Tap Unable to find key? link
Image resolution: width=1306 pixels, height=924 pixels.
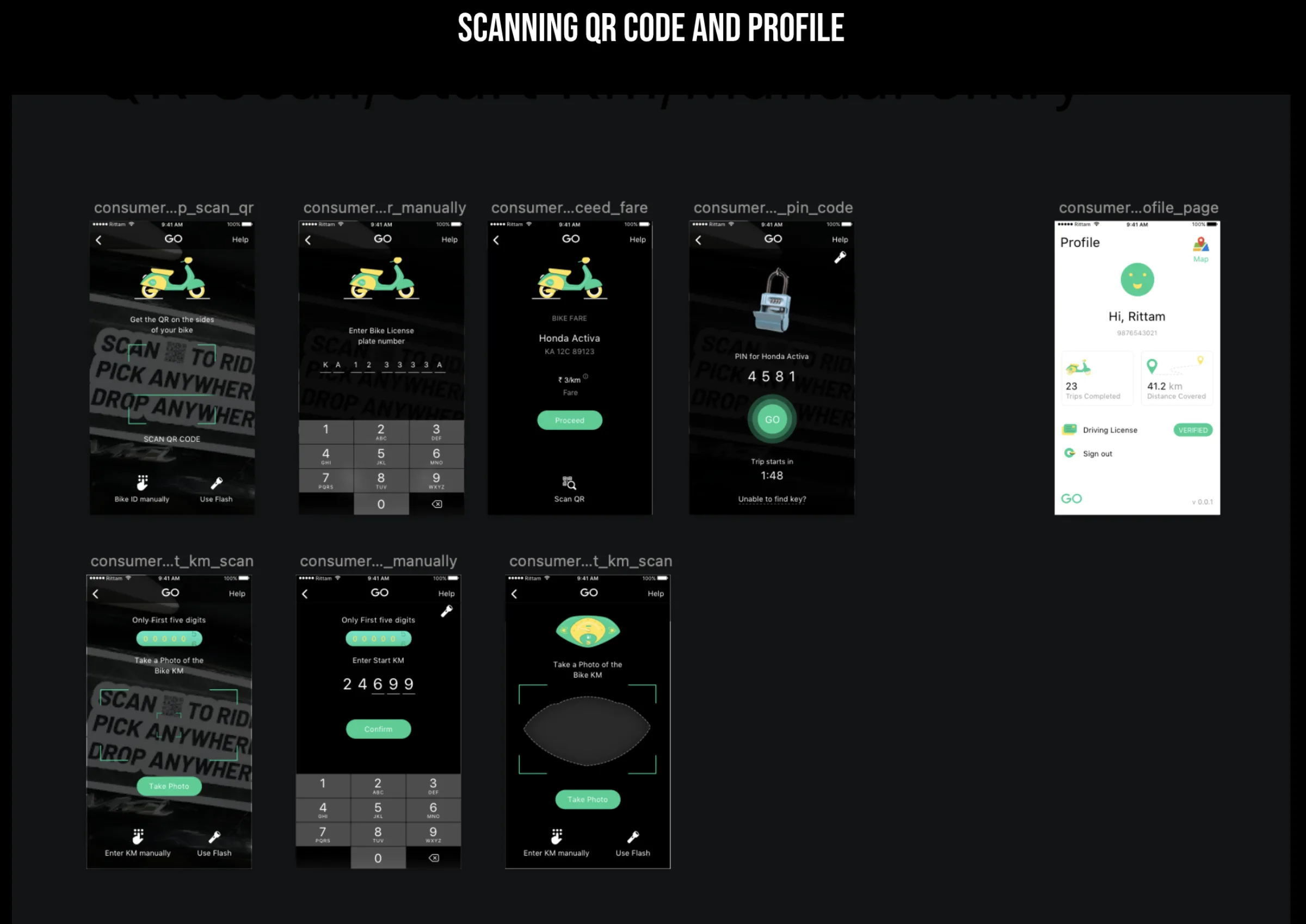[772, 499]
